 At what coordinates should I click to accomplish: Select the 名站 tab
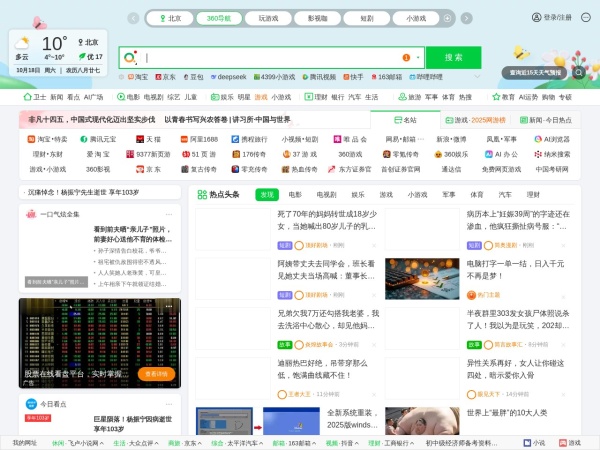tap(405, 120)
